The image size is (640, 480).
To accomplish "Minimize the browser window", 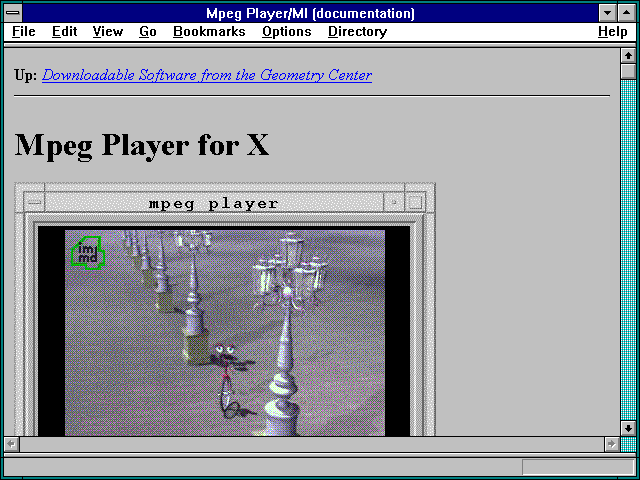I will (x=608, y=13).
